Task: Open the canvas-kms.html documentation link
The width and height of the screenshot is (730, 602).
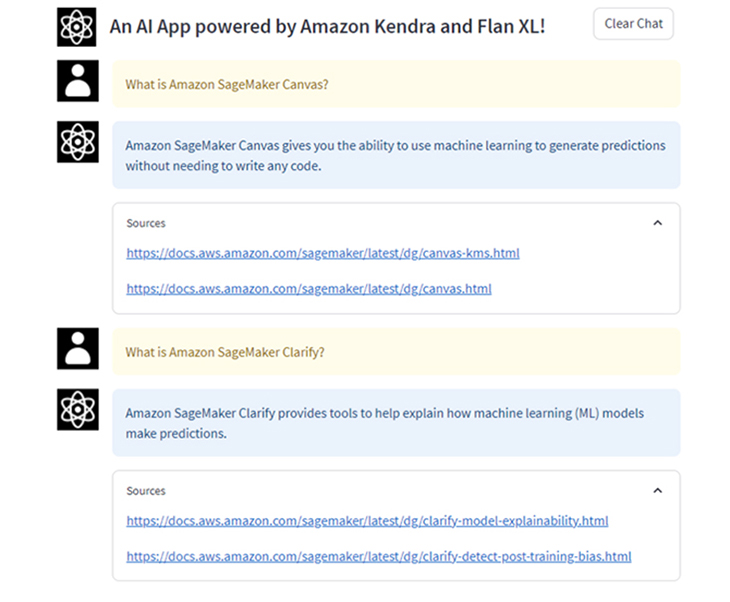Action: 323,253
